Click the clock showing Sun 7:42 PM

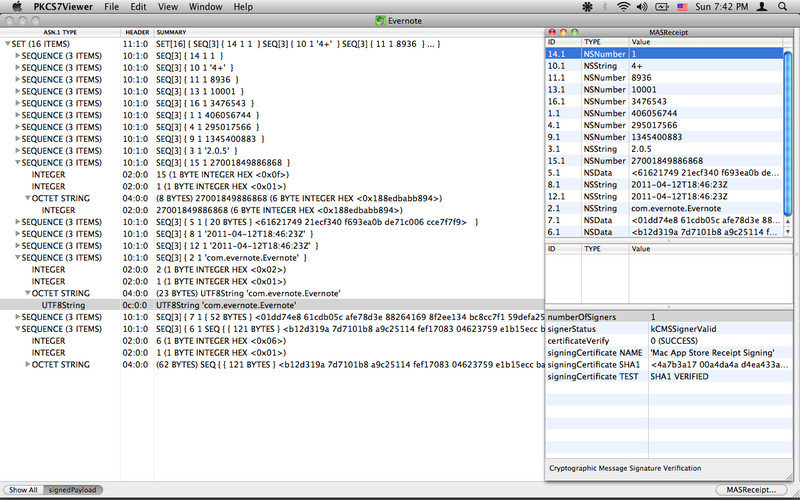click(721, 7)
